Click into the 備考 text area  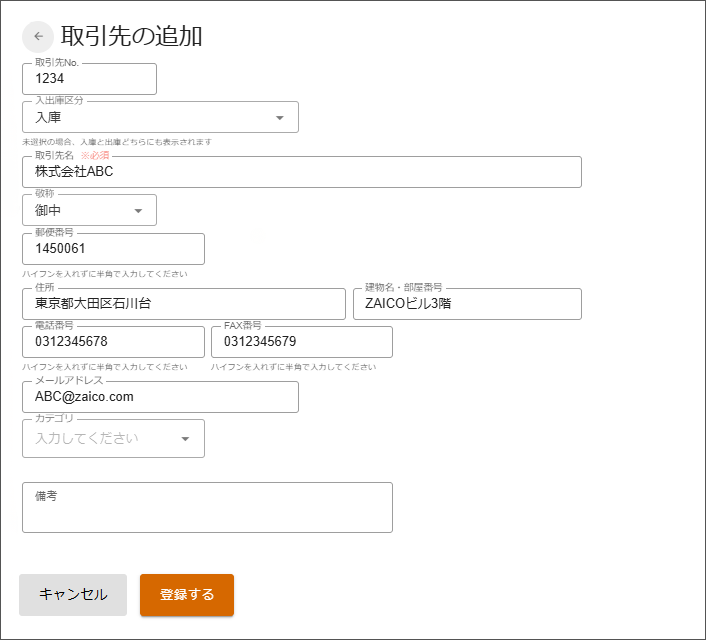click(207, 508)
